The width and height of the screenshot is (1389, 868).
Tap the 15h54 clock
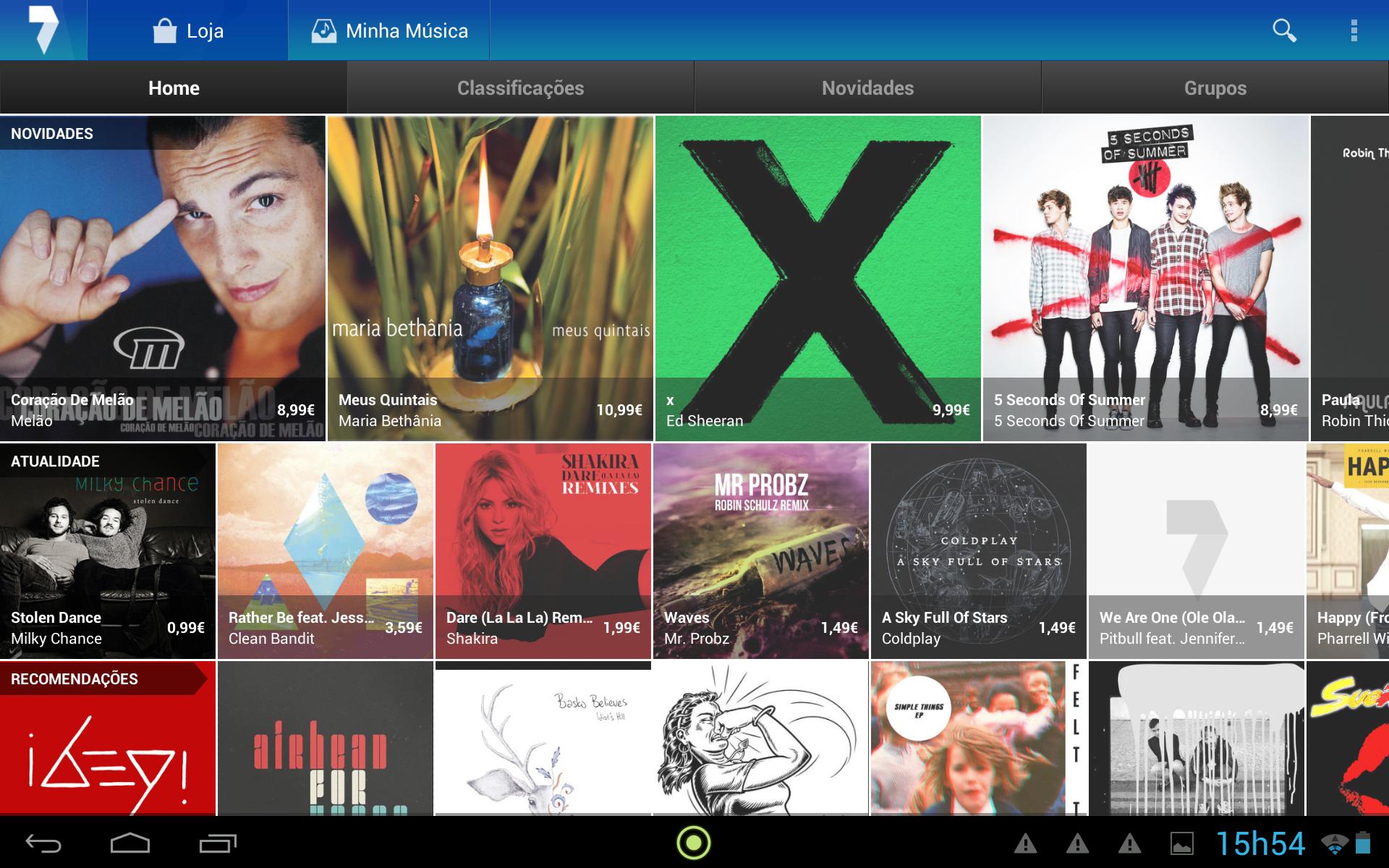(x=1260, y=843)
